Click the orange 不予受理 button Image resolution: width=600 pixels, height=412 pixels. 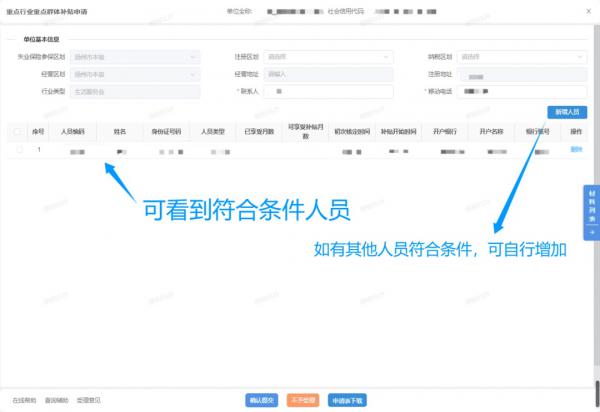[302, 400]
